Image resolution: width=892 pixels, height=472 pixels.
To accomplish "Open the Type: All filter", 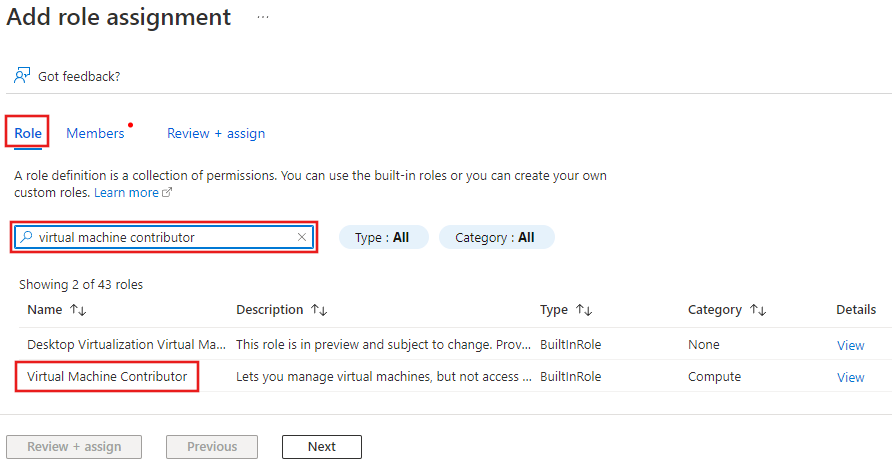I will (383, 237).
